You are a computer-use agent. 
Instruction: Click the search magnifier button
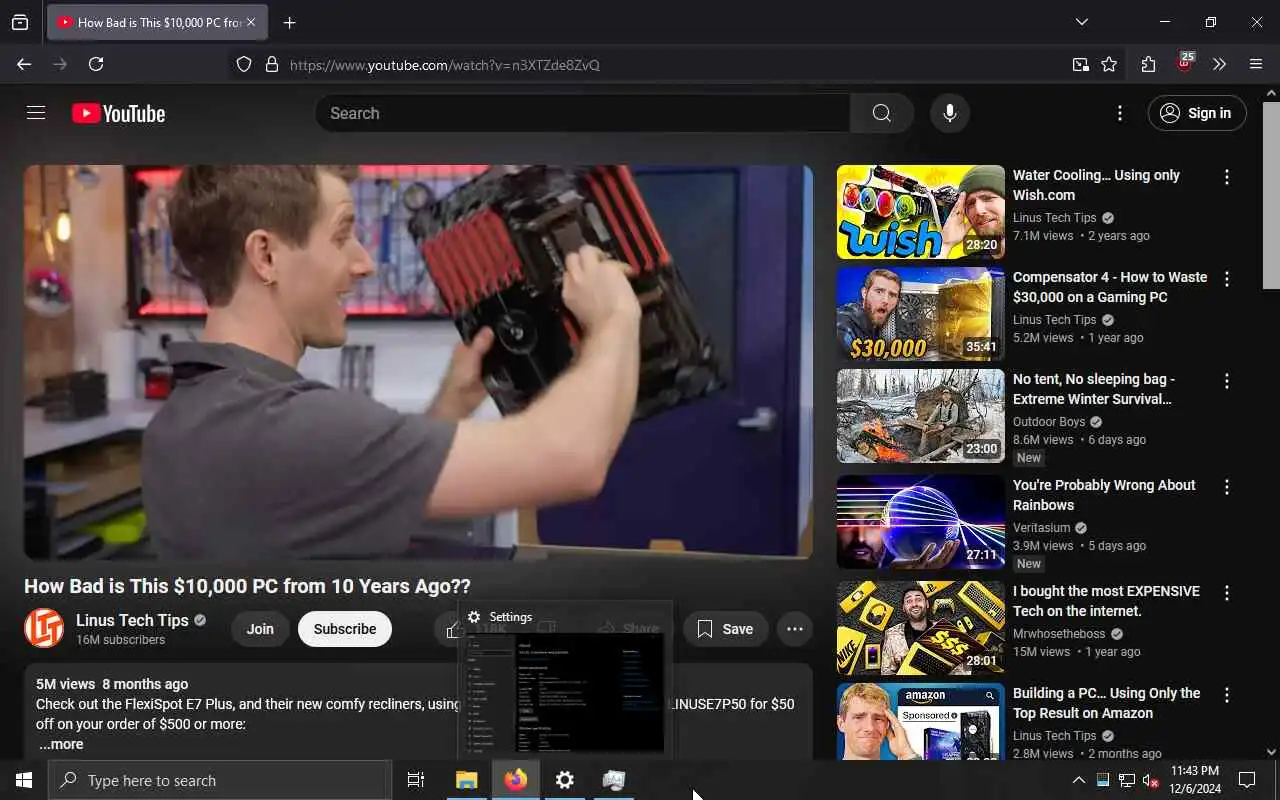881,113
